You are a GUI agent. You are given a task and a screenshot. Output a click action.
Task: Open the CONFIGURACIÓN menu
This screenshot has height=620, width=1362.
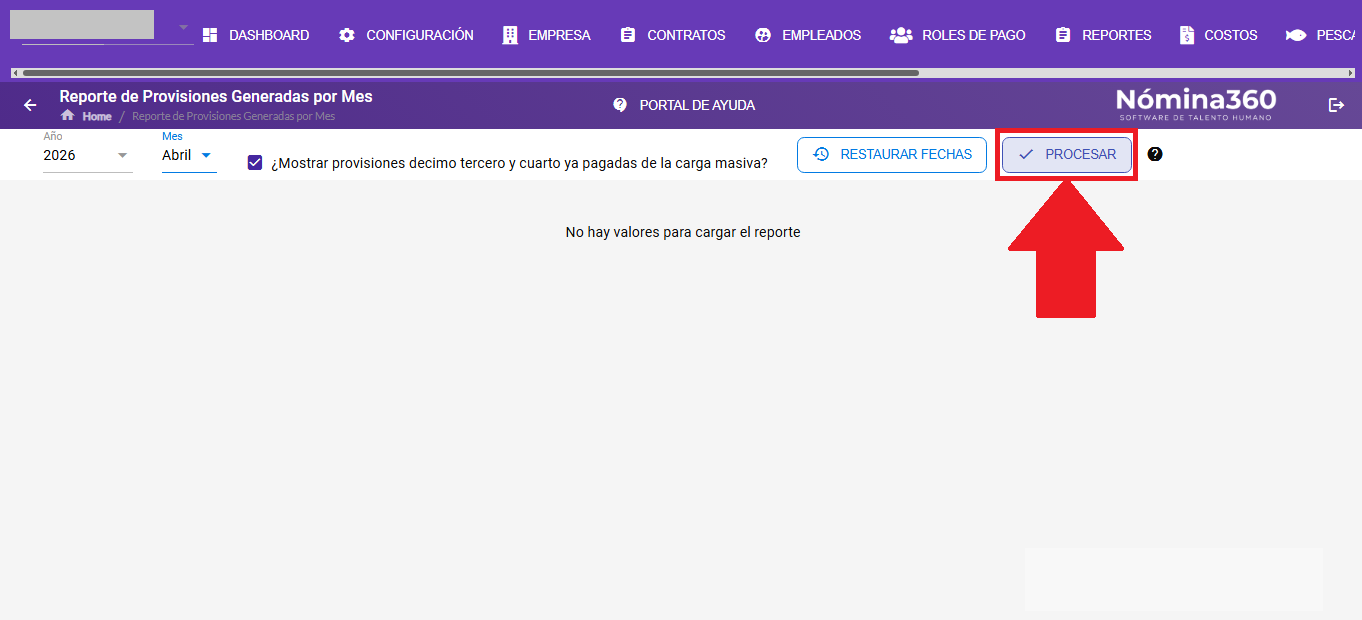click(406, 35)
